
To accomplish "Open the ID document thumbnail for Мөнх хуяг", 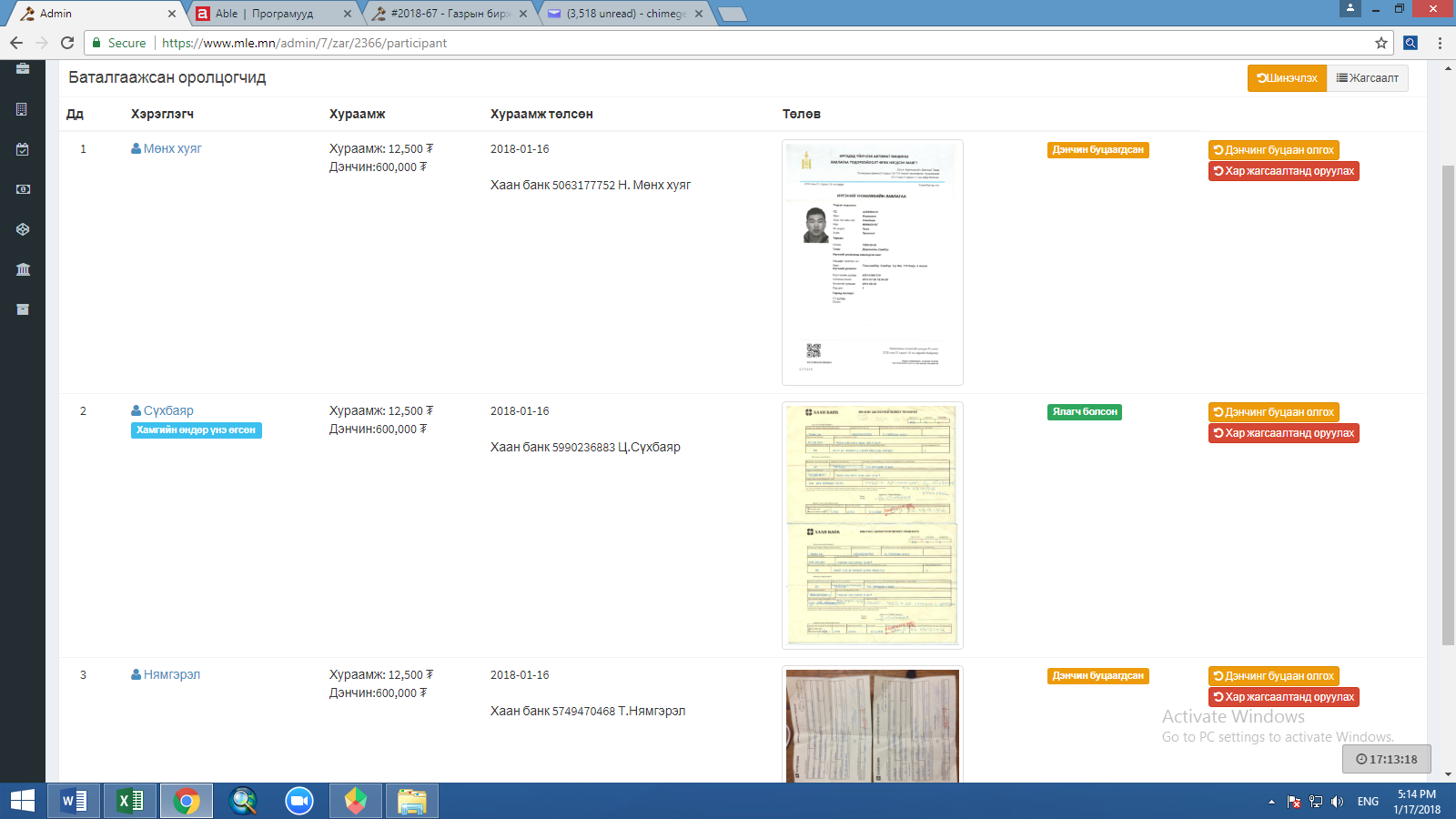I will (872, 262).
